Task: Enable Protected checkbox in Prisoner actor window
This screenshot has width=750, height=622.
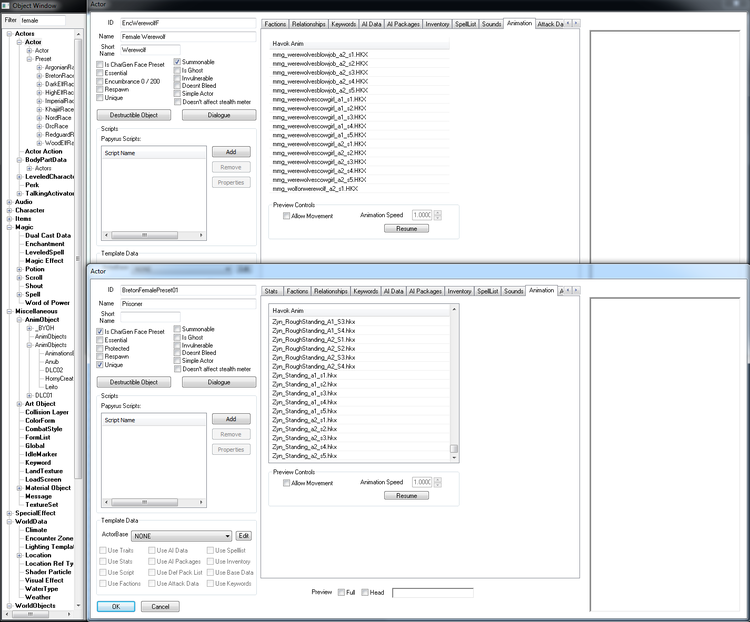Action: click(99, 348)
